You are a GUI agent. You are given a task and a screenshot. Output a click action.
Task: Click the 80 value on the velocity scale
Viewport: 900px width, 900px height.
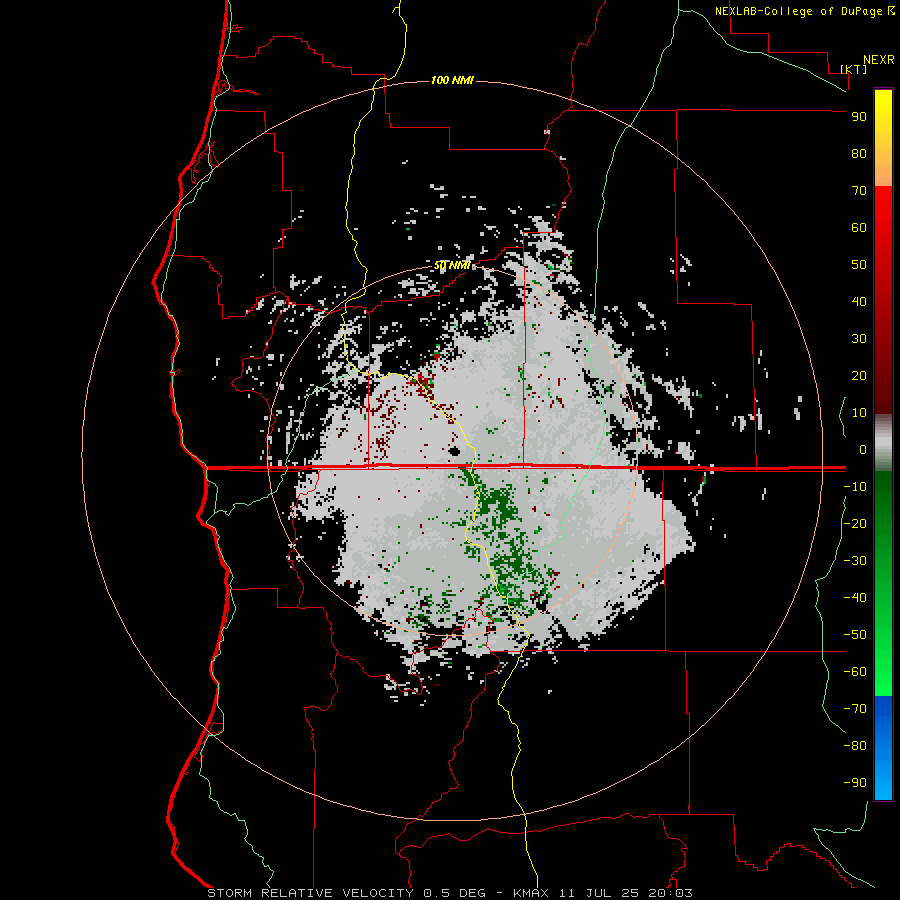point(859,153)
